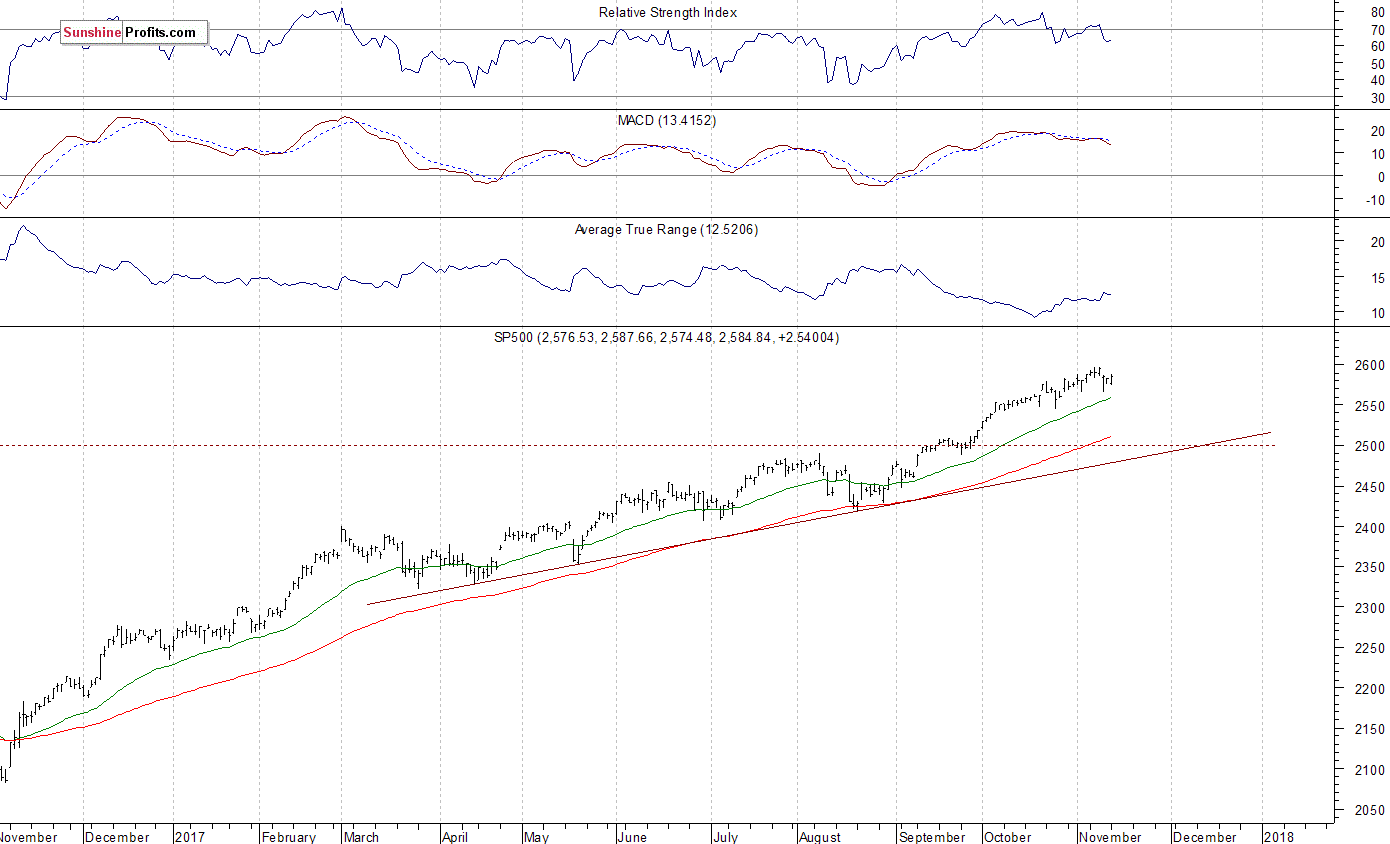
Task: Click the '2018' year label on time axis
Action: (1277, 837)
